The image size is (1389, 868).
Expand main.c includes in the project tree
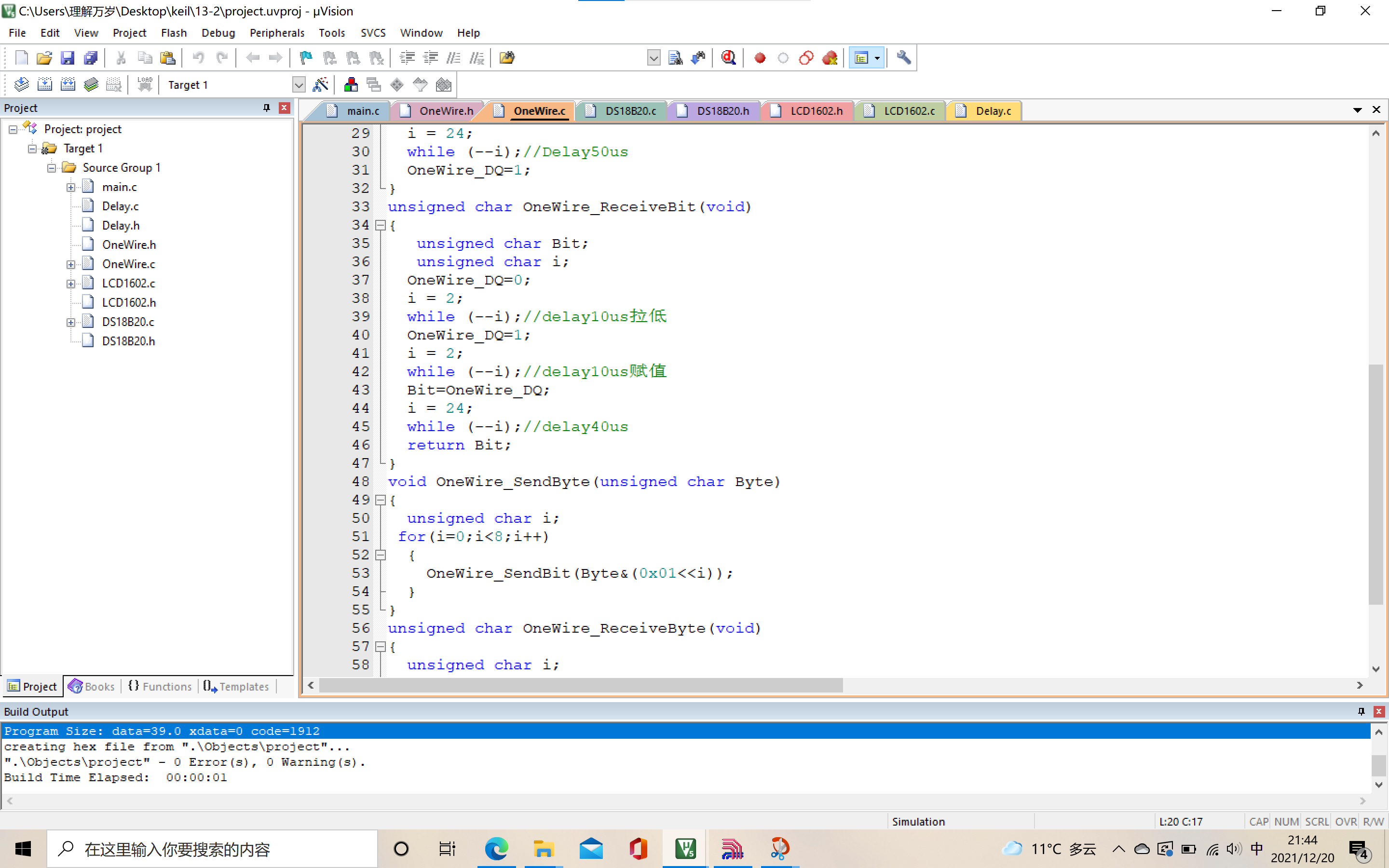click(x=70, y=188)
